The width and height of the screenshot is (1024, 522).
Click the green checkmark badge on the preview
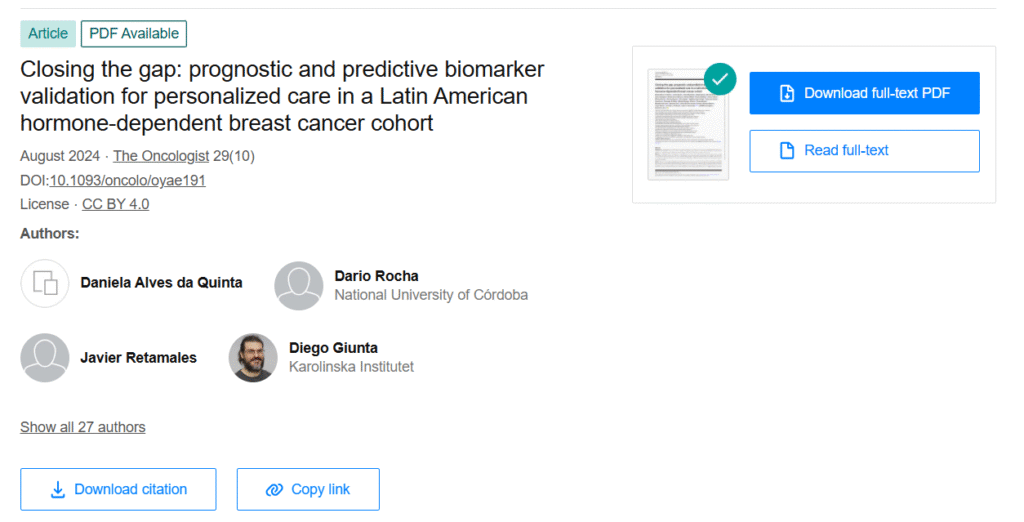click(x=720, y=79)
